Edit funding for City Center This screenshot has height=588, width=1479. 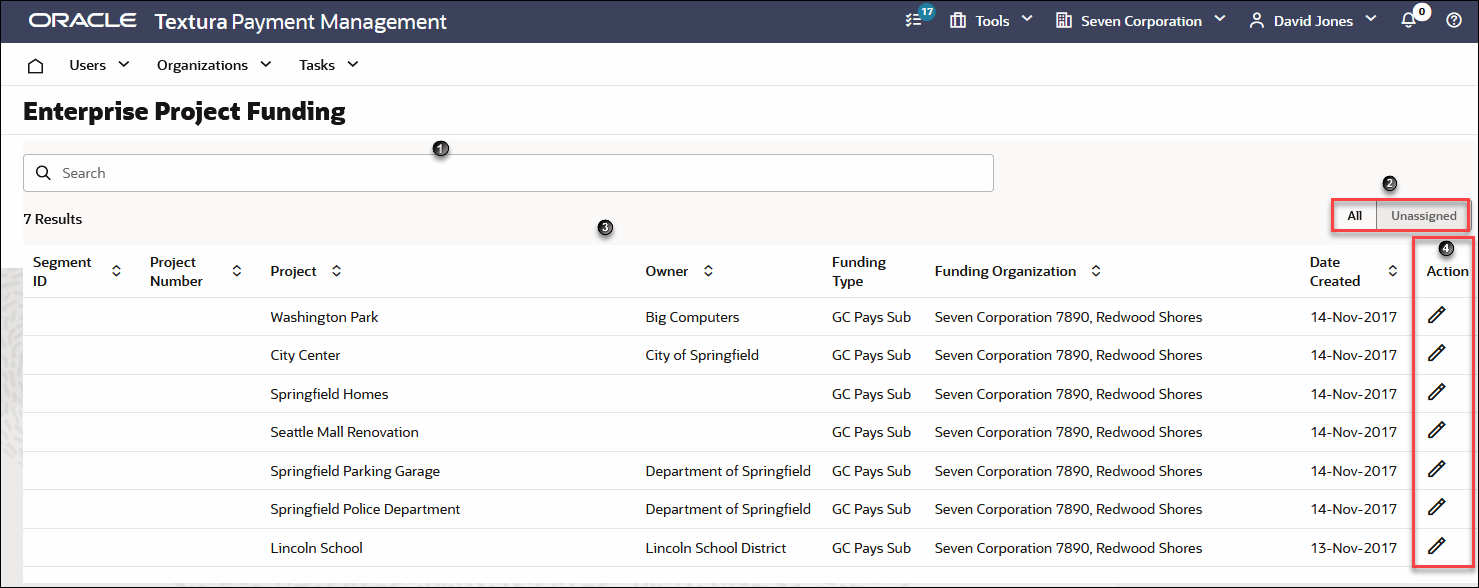click(1437, 353)
